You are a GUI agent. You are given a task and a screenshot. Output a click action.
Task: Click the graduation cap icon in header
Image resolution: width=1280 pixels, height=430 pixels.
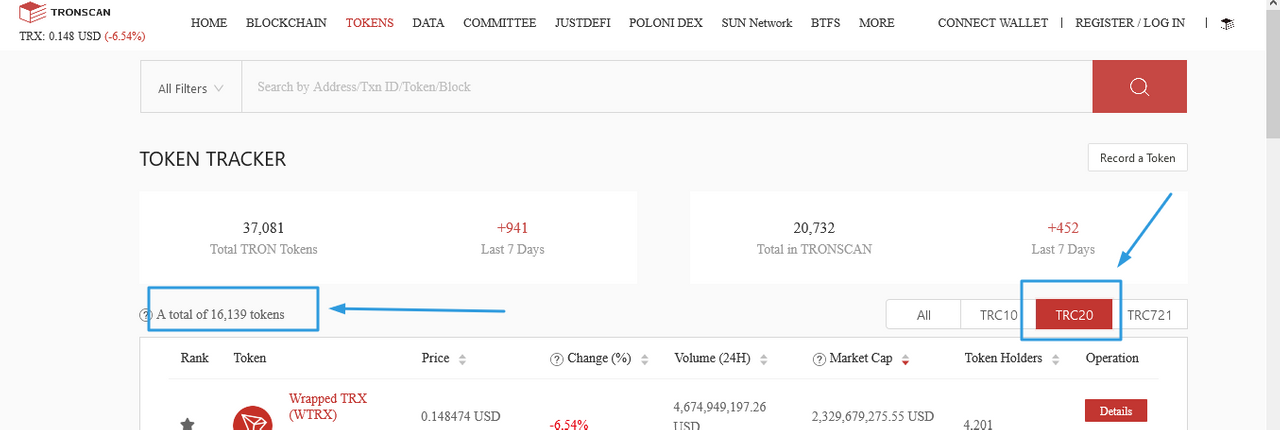pos(1227,23)
